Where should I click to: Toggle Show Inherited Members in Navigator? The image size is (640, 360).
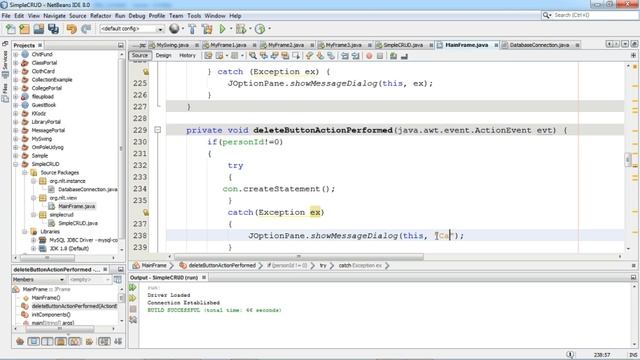coord(20,341)
